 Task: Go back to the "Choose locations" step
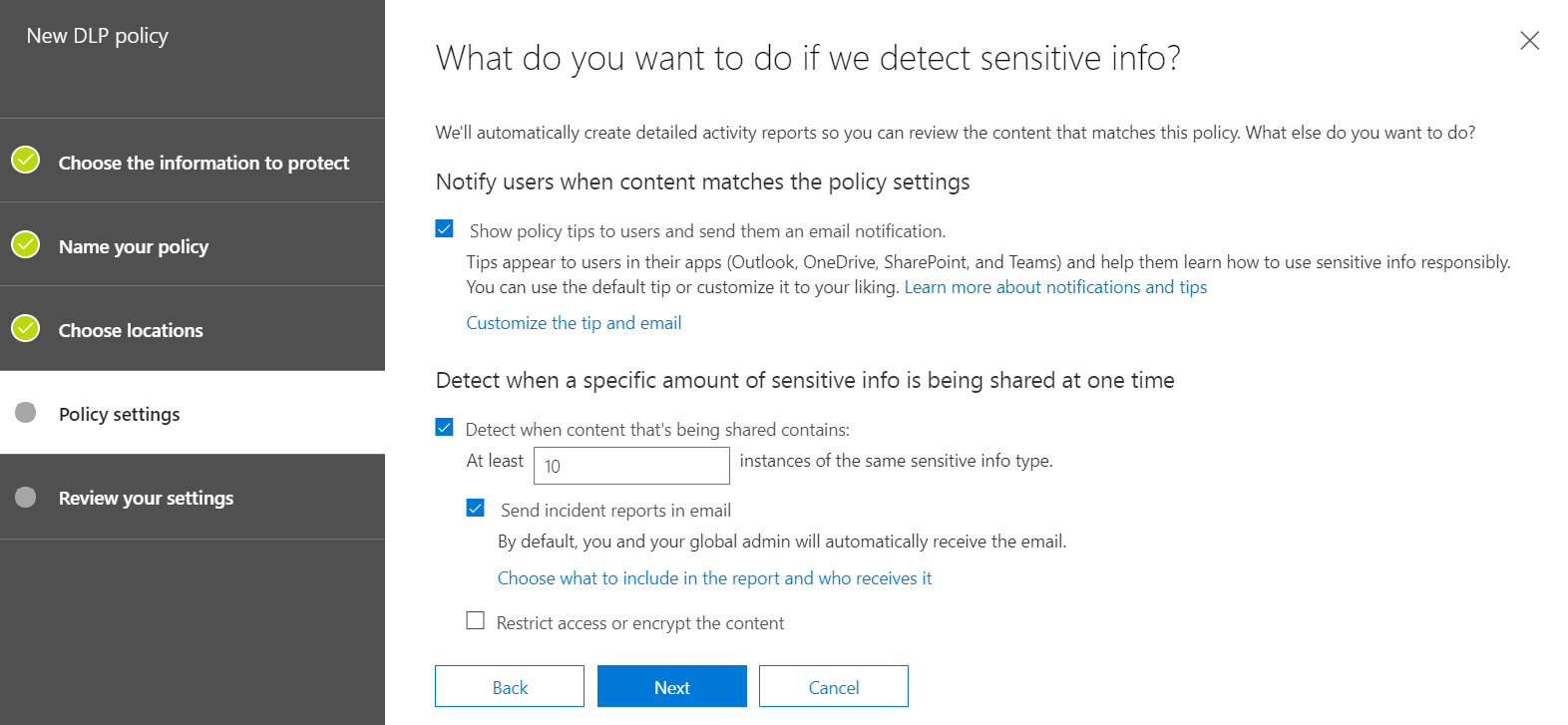point(131,329)
